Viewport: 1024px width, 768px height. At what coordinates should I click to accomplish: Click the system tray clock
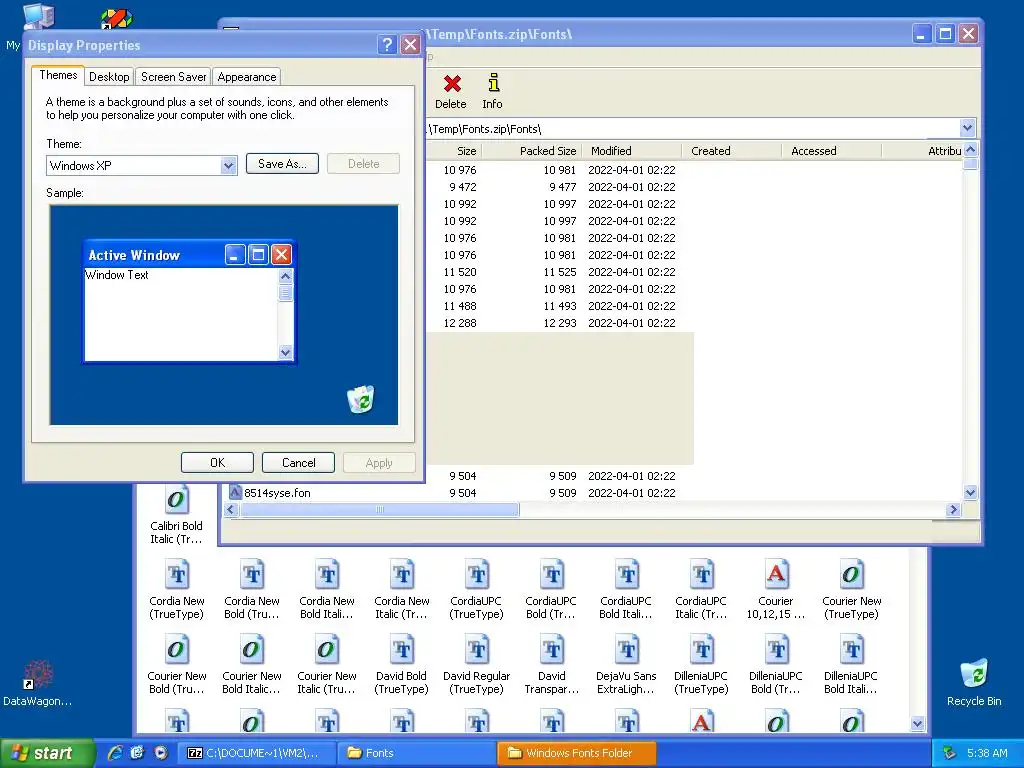click(x=987, y=753)
